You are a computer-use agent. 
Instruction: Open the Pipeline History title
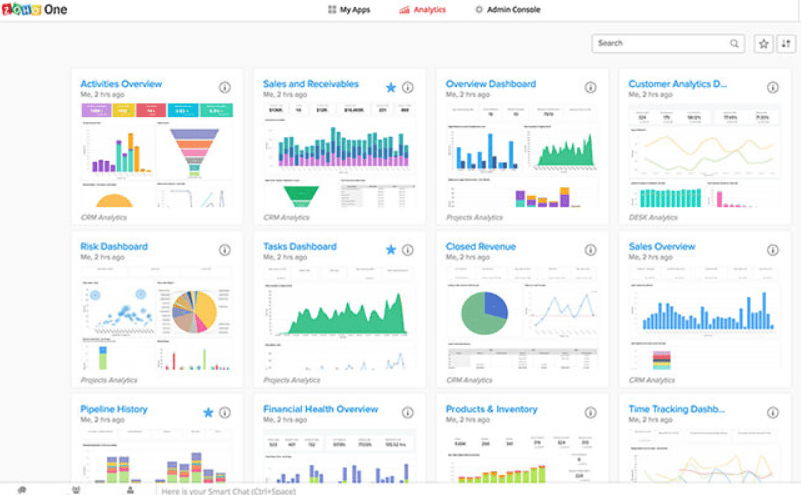pos(114,409)
